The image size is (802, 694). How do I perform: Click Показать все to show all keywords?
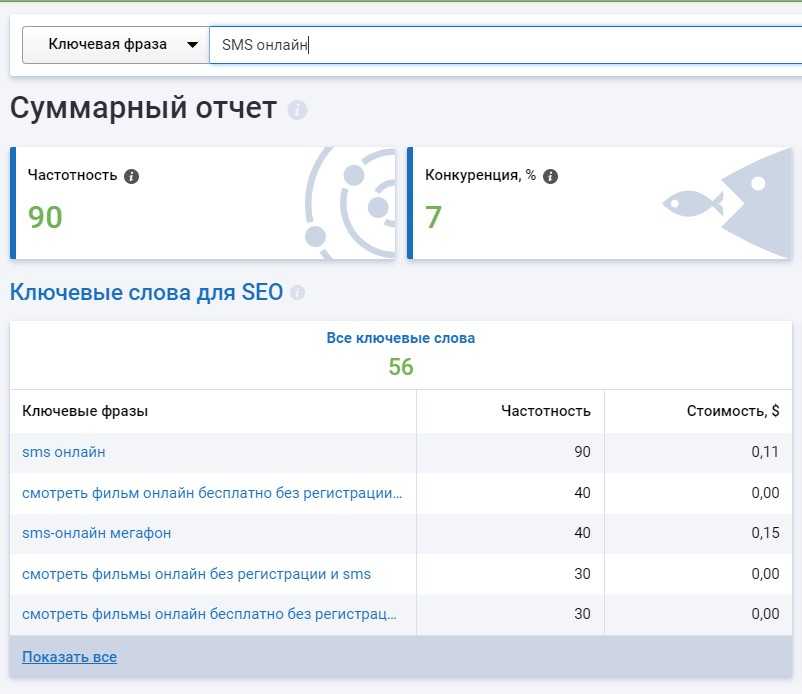point(69,657)
